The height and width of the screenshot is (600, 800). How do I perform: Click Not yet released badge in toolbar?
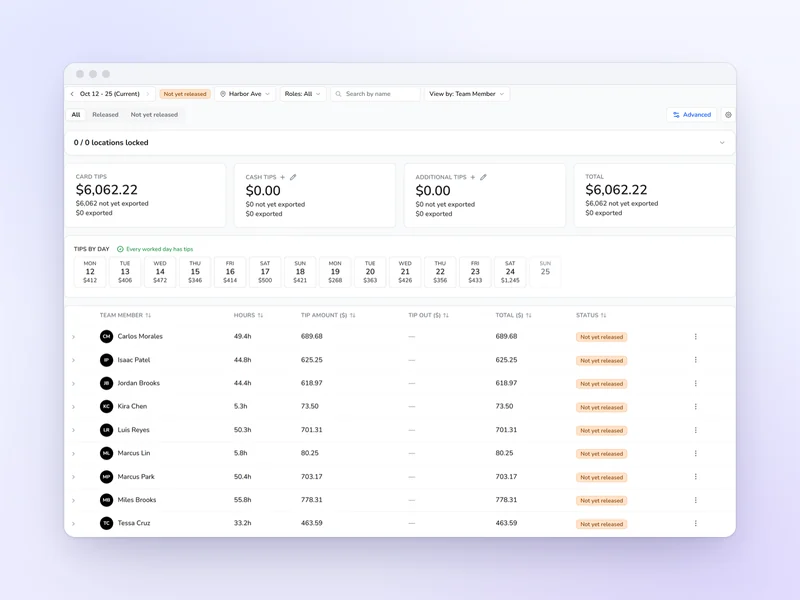click(x=185, y=94)
